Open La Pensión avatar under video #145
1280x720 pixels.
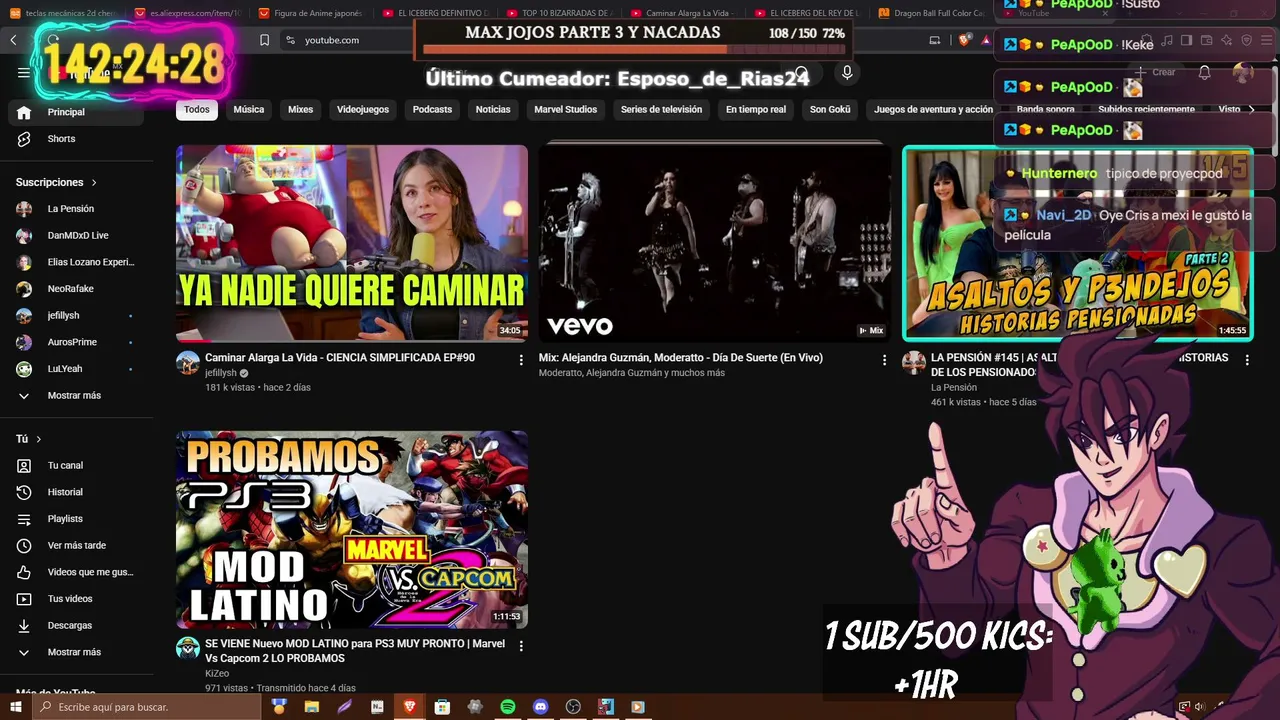[914, 363]
